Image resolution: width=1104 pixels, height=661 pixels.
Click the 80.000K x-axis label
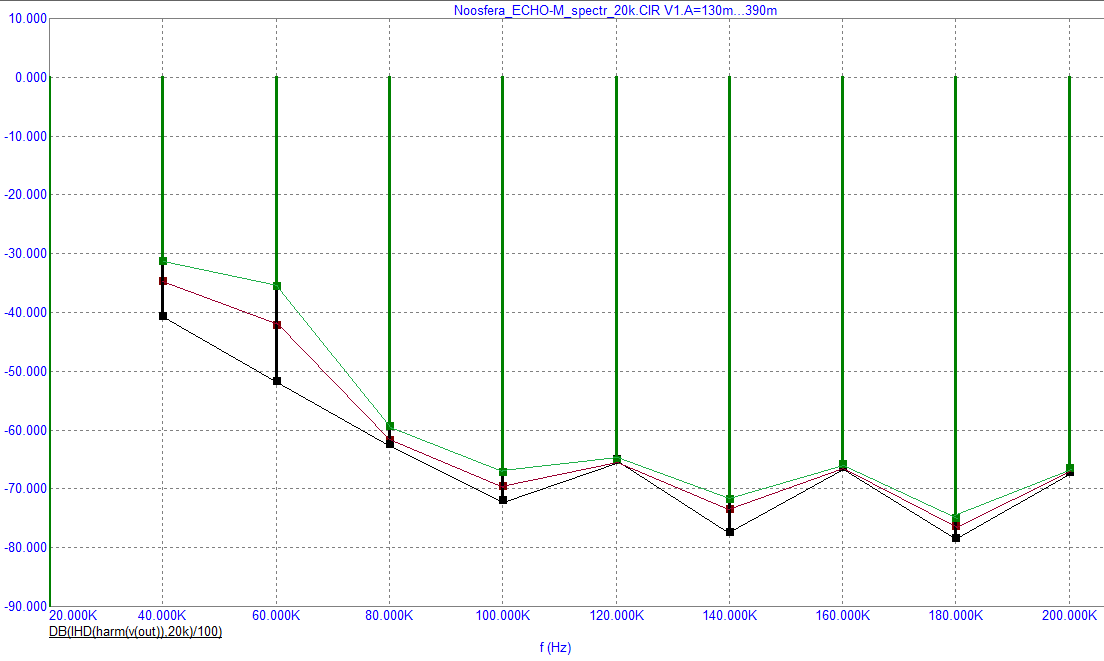click(389, 615)
